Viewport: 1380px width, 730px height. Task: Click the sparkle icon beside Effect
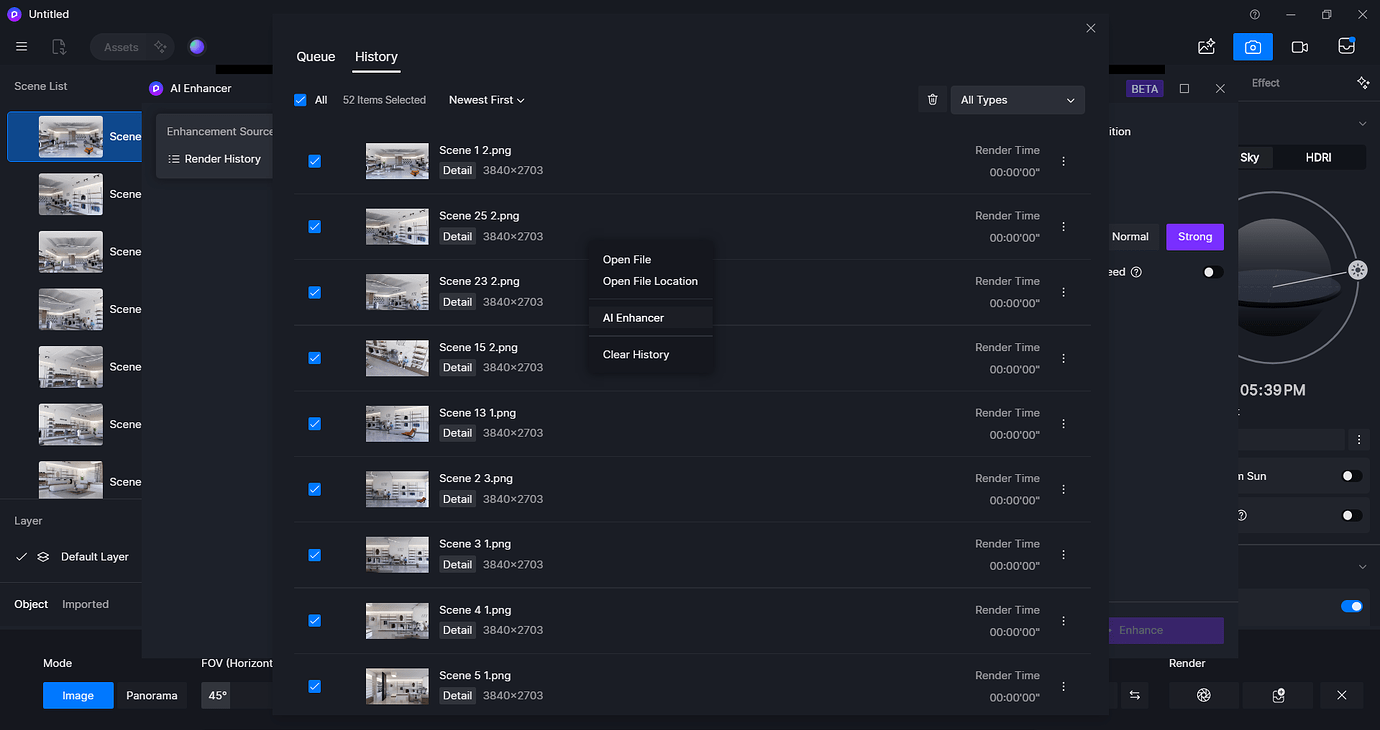1363,83
